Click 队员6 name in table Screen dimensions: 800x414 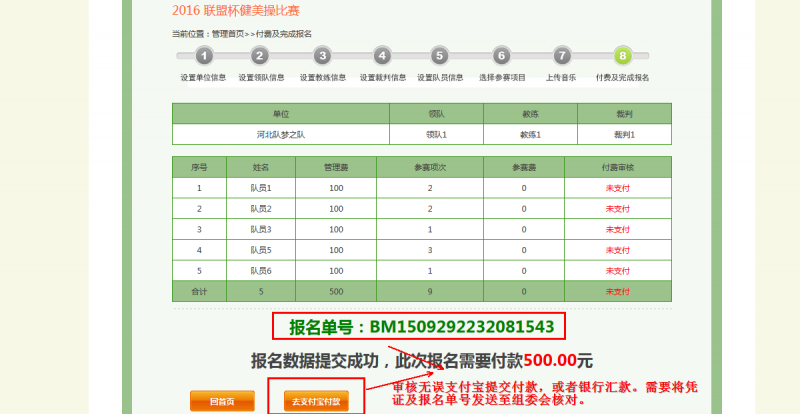tap(261, 270)
